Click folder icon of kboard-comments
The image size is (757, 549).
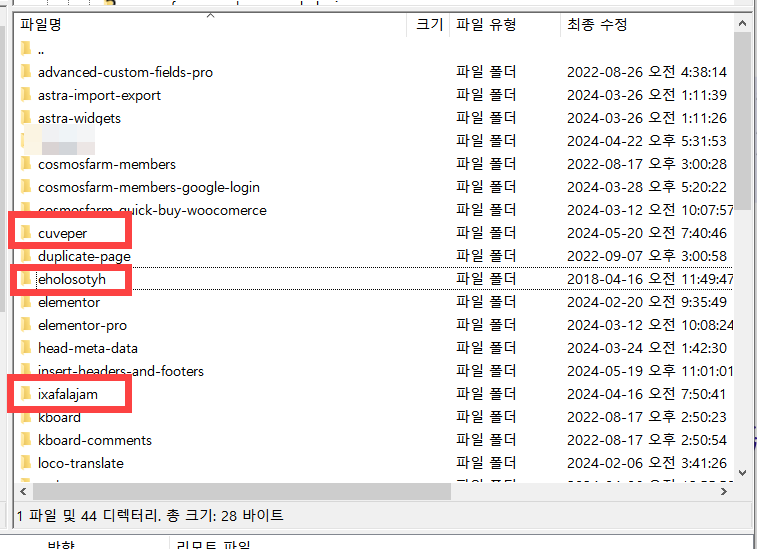tap(26, 440)
